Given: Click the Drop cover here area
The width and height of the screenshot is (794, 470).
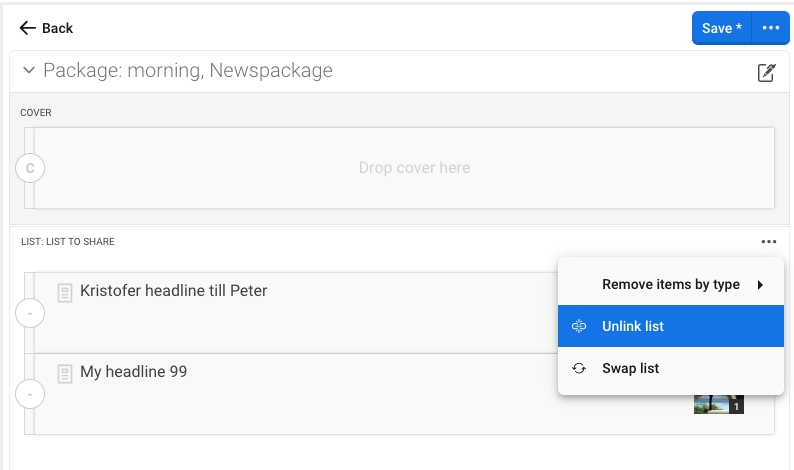Looking at the screenshot, I should click(414, 168).
